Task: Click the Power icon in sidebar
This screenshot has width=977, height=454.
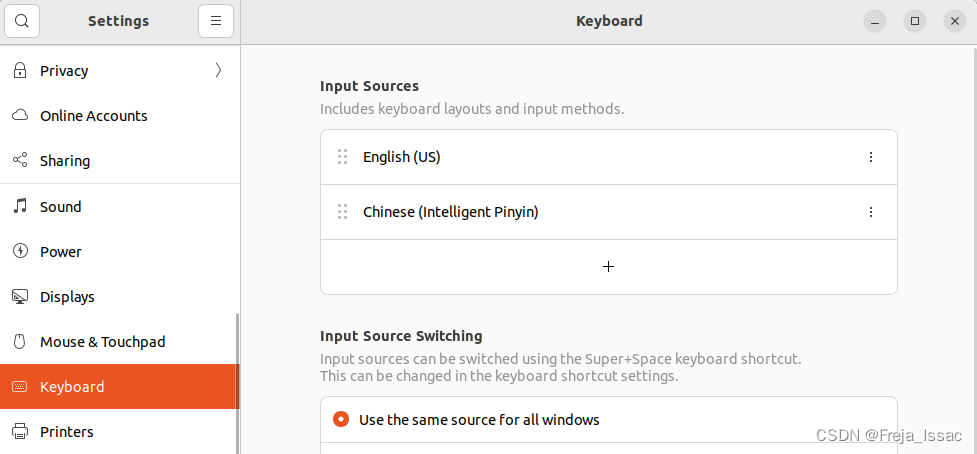Action: (x=20, y=252)
